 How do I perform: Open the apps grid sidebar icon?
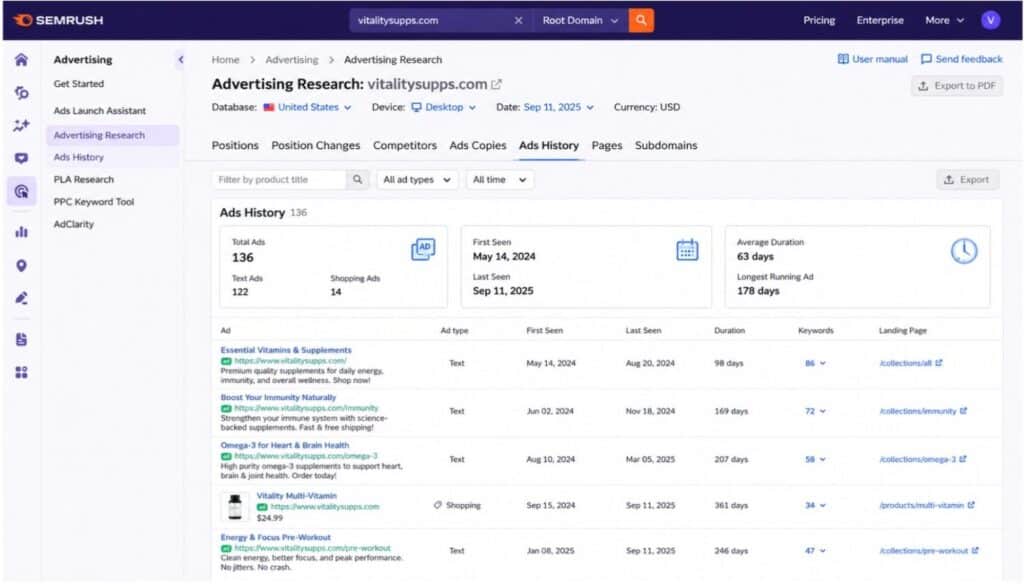22,372
